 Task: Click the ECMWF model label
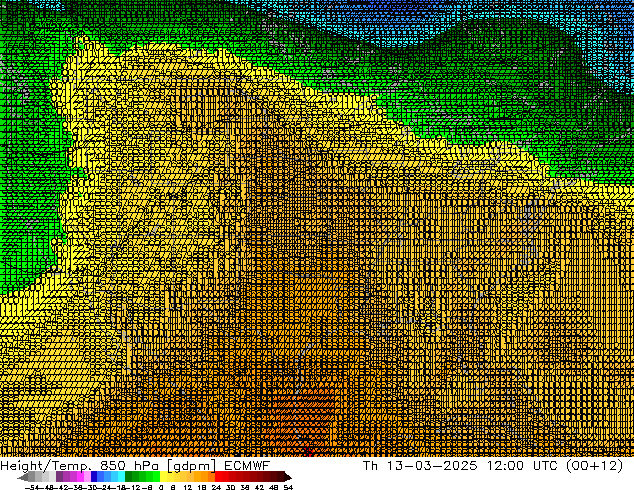click(x=247, y=466)
